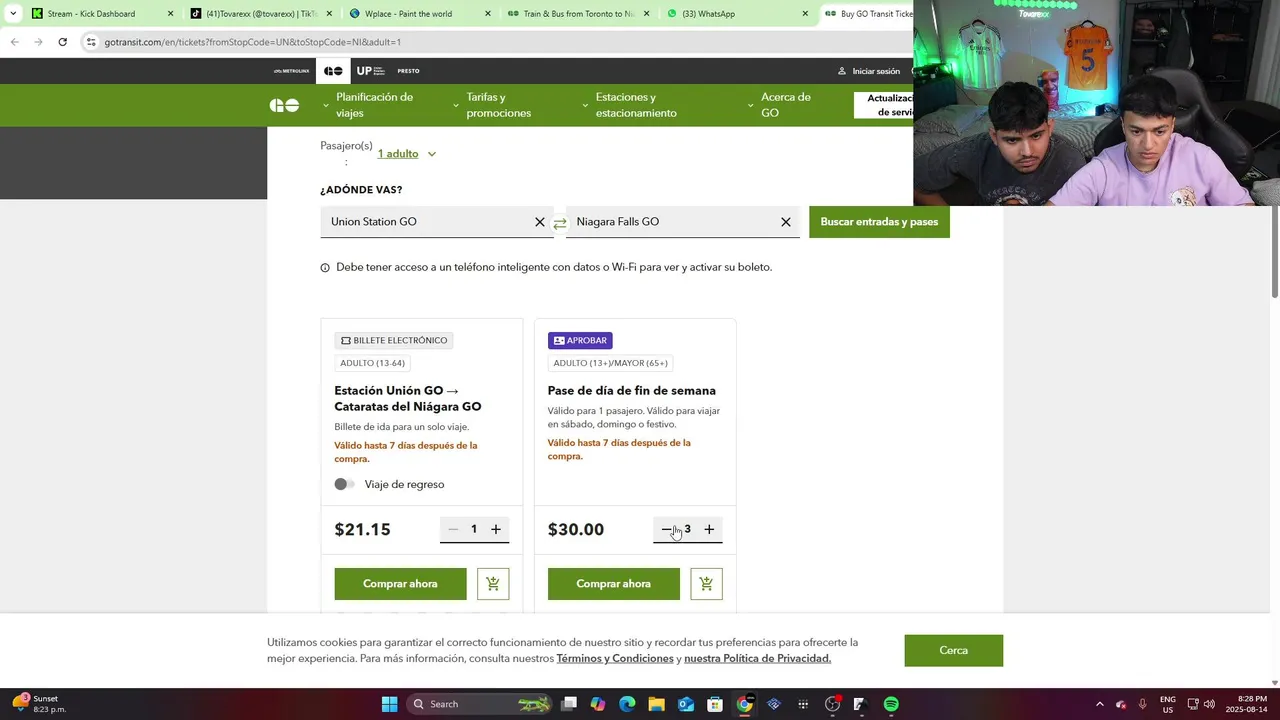Expand the 1 adulto passenger dropdown

click(x=407, y=154)
